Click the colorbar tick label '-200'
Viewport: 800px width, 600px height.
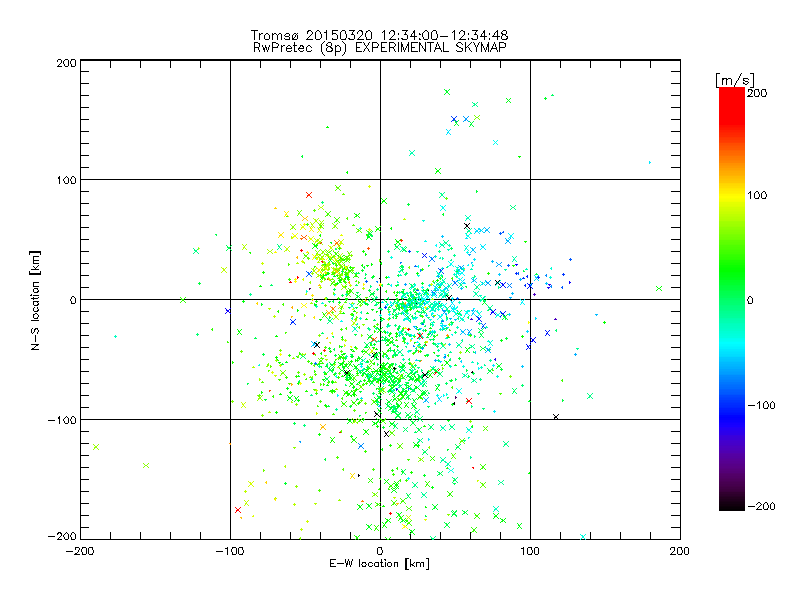click(x=761, y=506)
